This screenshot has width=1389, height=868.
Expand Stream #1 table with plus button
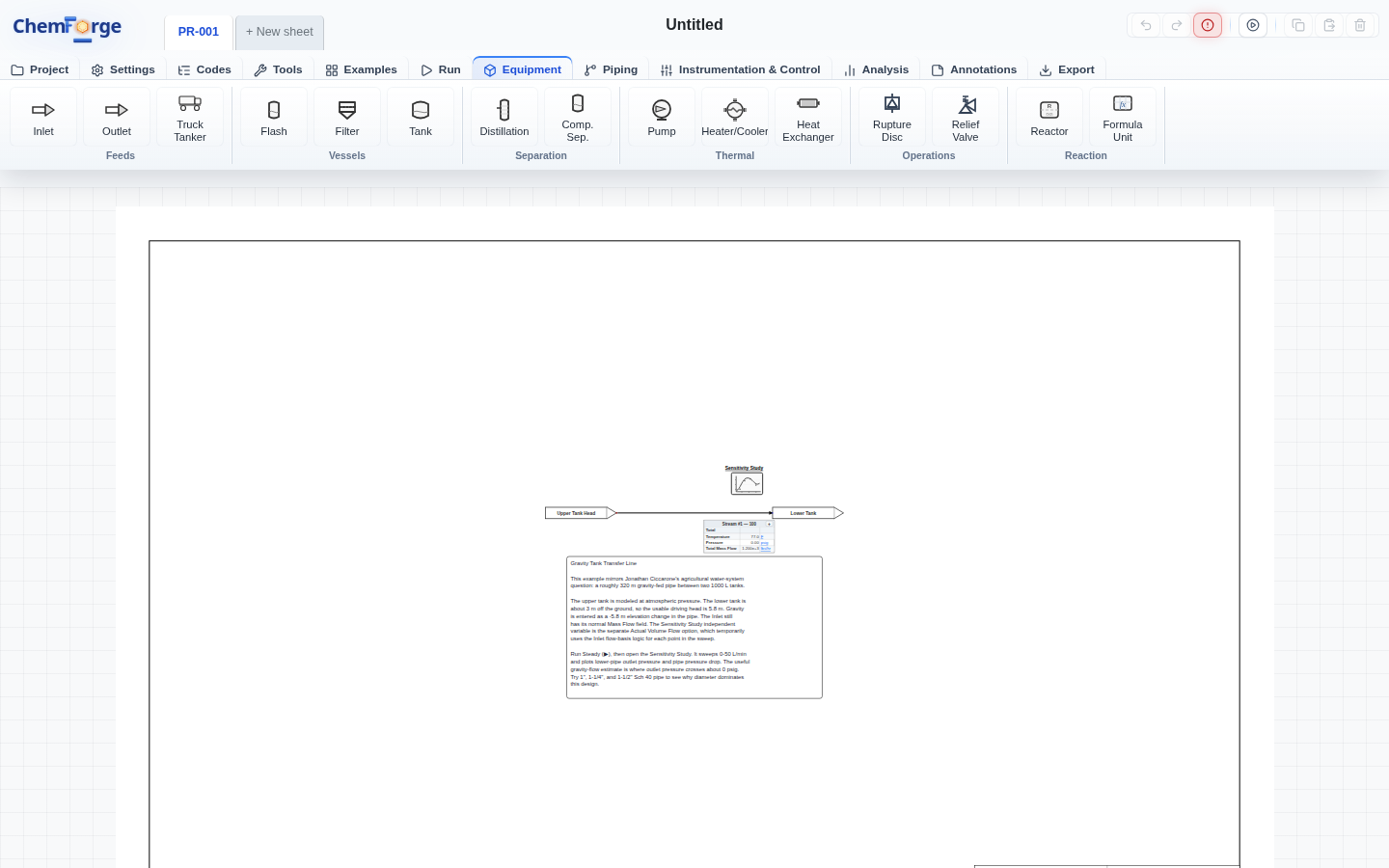coord(769,525)
